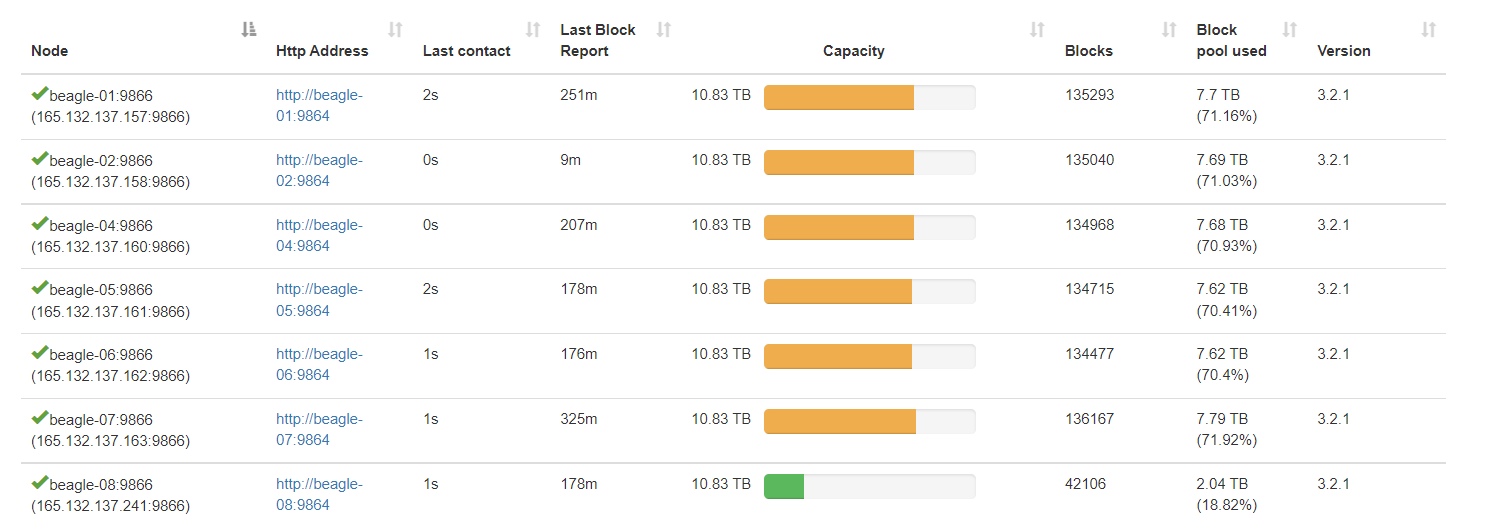Screen dimensions: 1509x523
Task: Click the Node column header label
Action: 50,51
